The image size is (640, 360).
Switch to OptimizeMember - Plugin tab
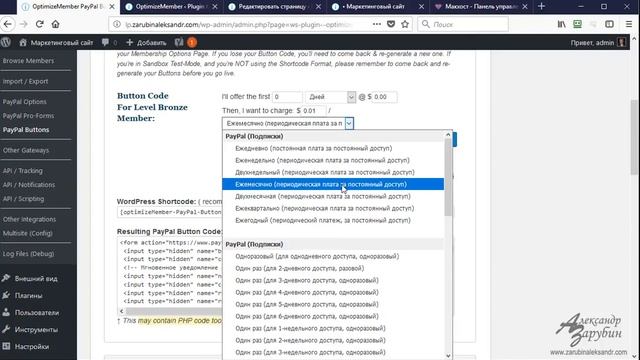[x=171, y=7]
